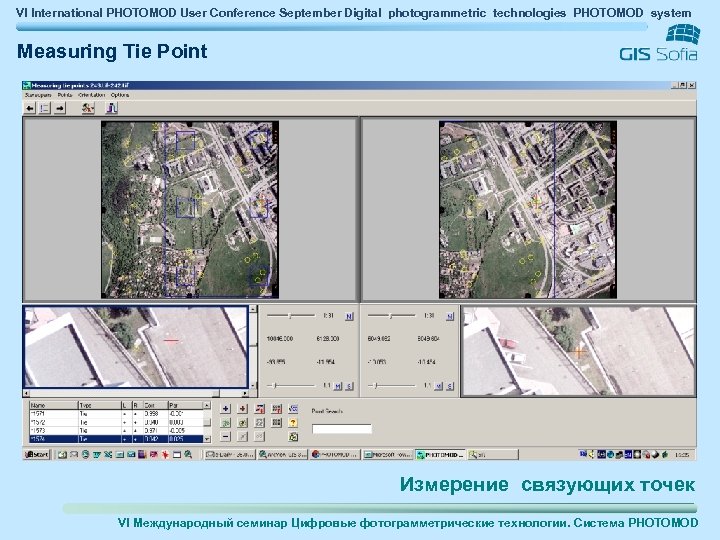Click the Par column header in points table
This screenshot has height=540, width=720.
coord(185,405)
